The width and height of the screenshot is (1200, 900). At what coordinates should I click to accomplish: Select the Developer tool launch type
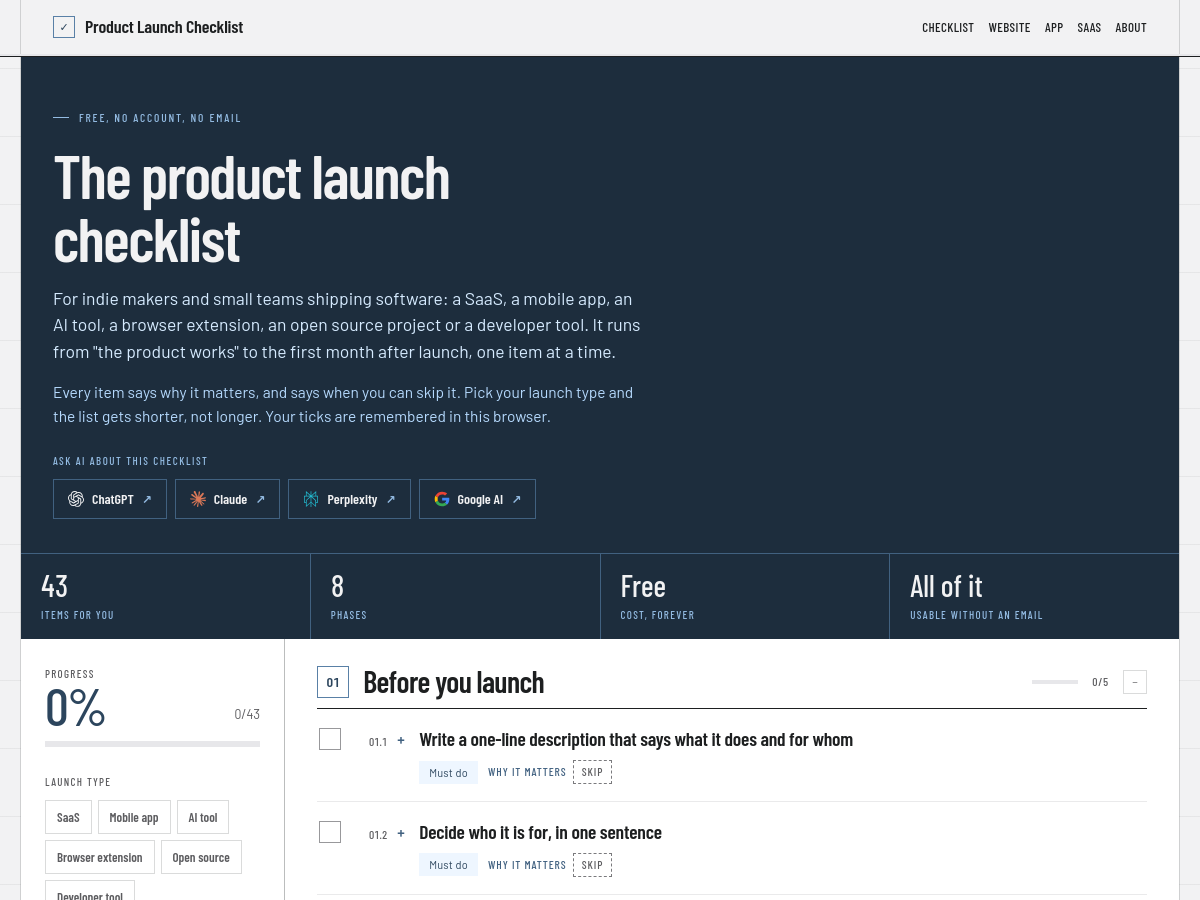coord(90,890)
